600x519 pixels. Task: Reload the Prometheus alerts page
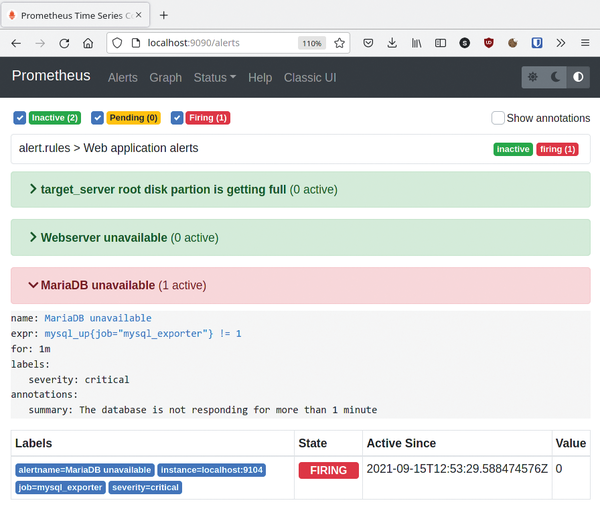[x=64, y=43]
